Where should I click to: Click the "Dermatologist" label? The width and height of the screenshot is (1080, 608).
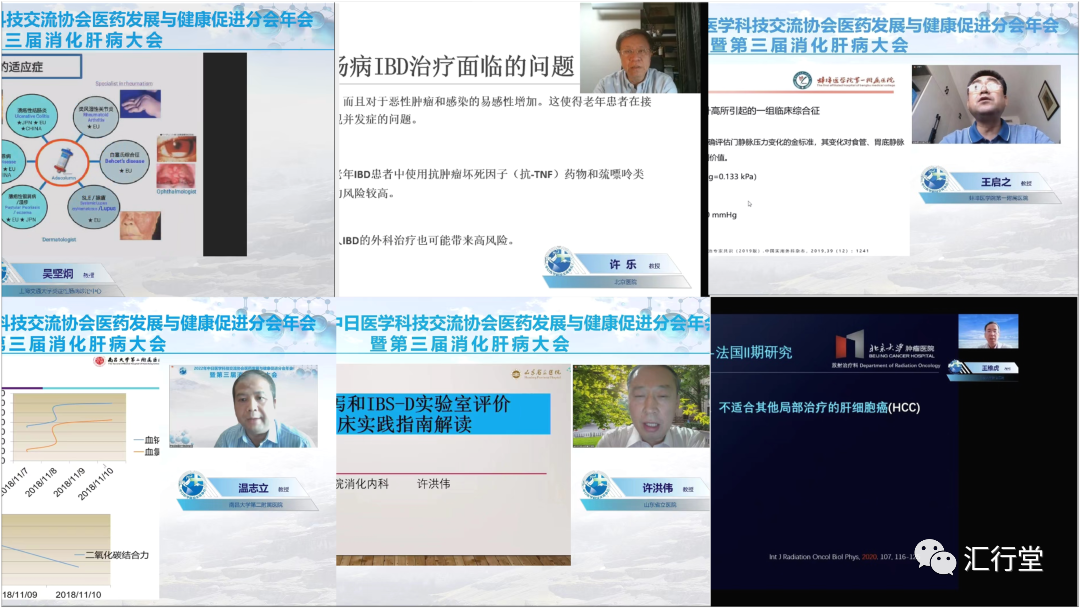(59, 240)
